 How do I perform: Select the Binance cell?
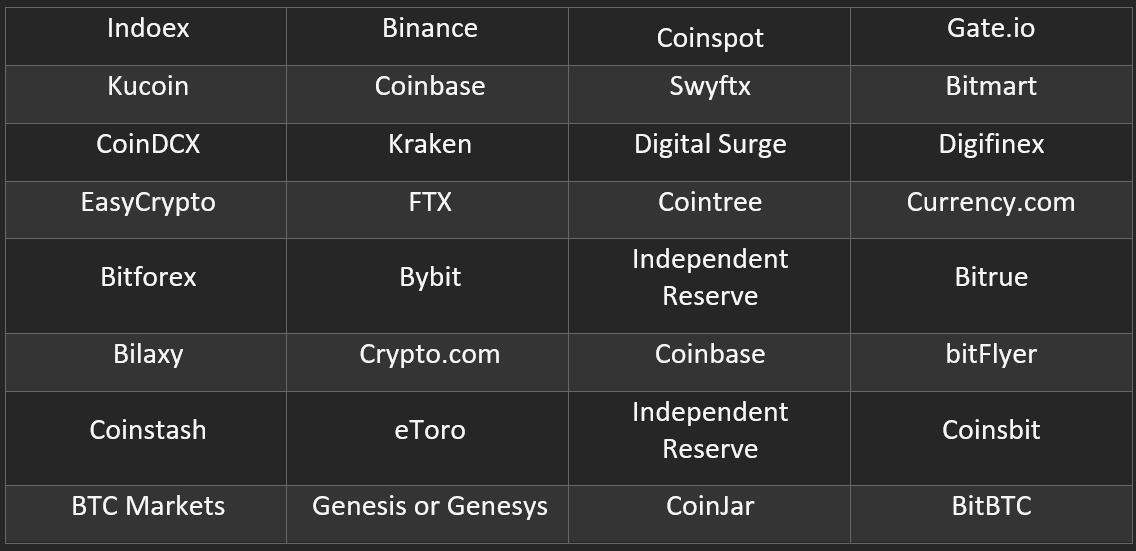(x=427, y=36)
